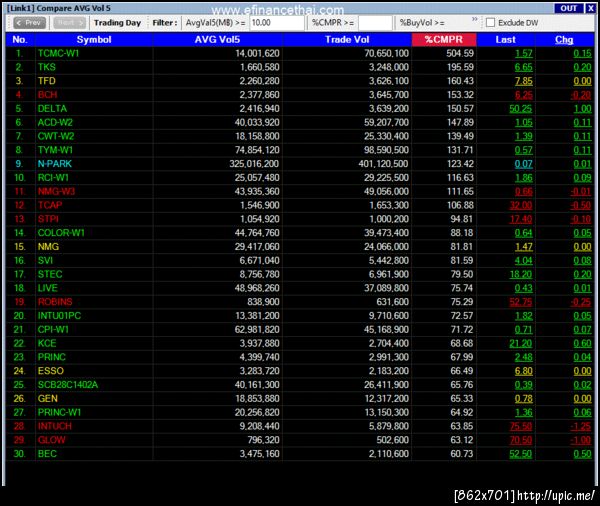Click last price 32.00 of TCAP

pyautogui.click(x=521, y=205)
